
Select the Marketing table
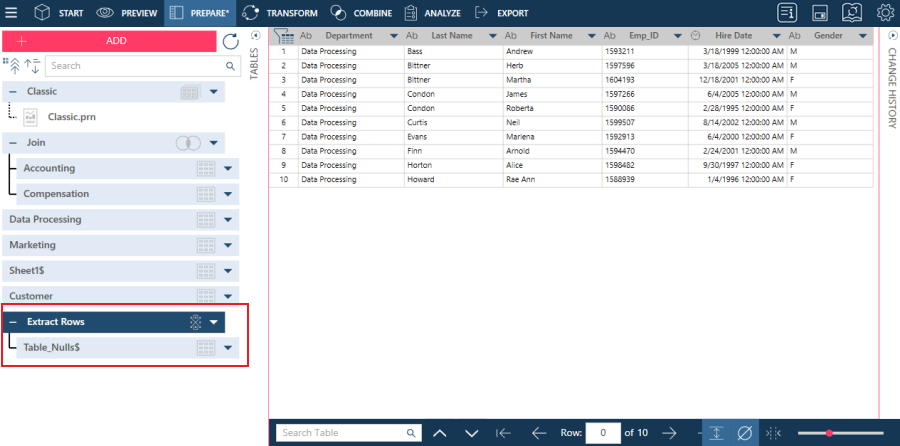[x=121, y=245]
